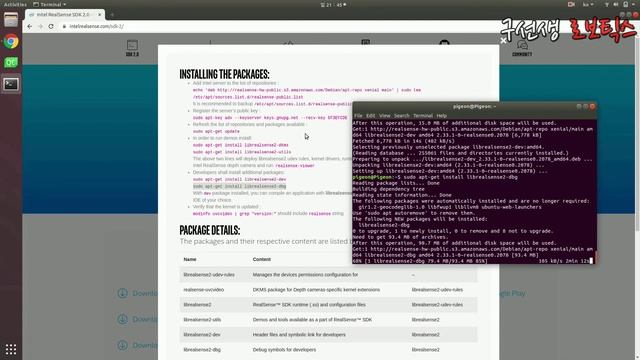The image size is (640, 360).
Task: Click the 'sudo apt-get update' command
Action: tap(216, 131)
